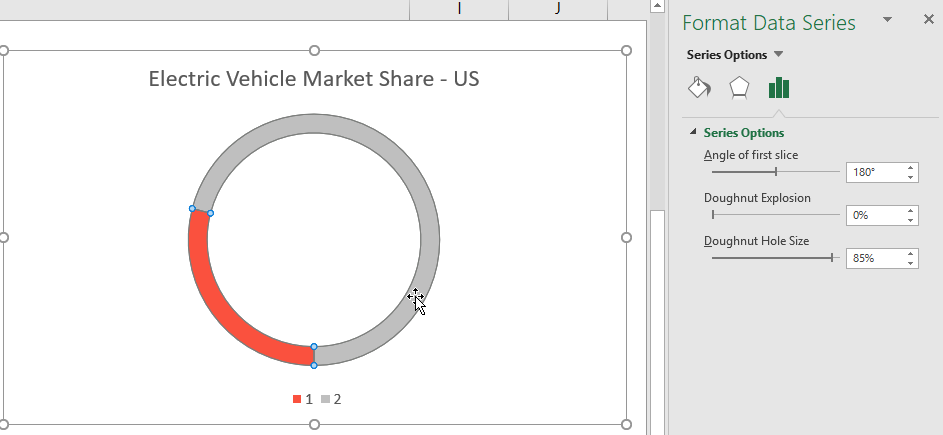The image size is (943, 435).
Task: Decrease the Doughnut Explosion percentage
Action: 911,220
